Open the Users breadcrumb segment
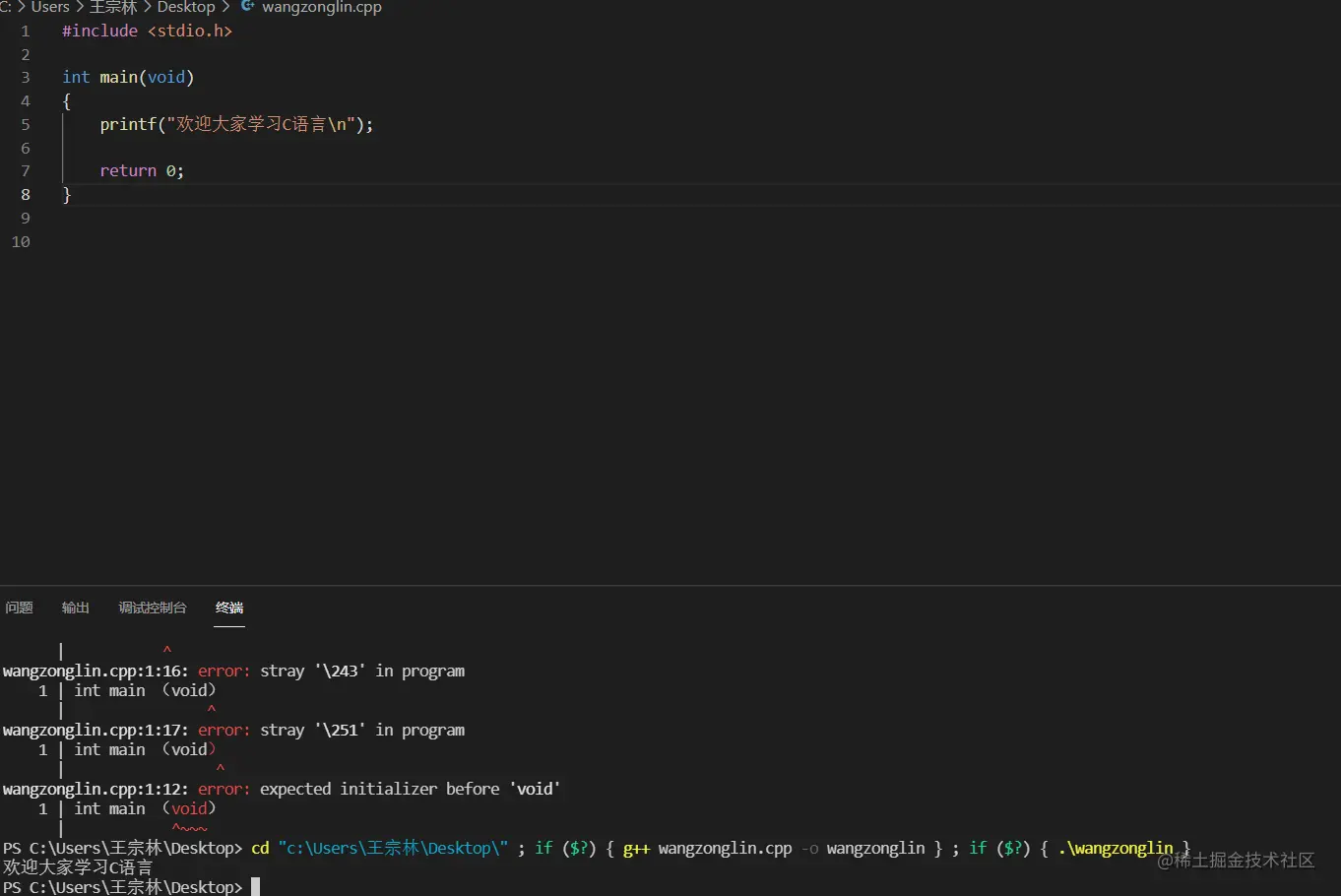 (50, 7)
